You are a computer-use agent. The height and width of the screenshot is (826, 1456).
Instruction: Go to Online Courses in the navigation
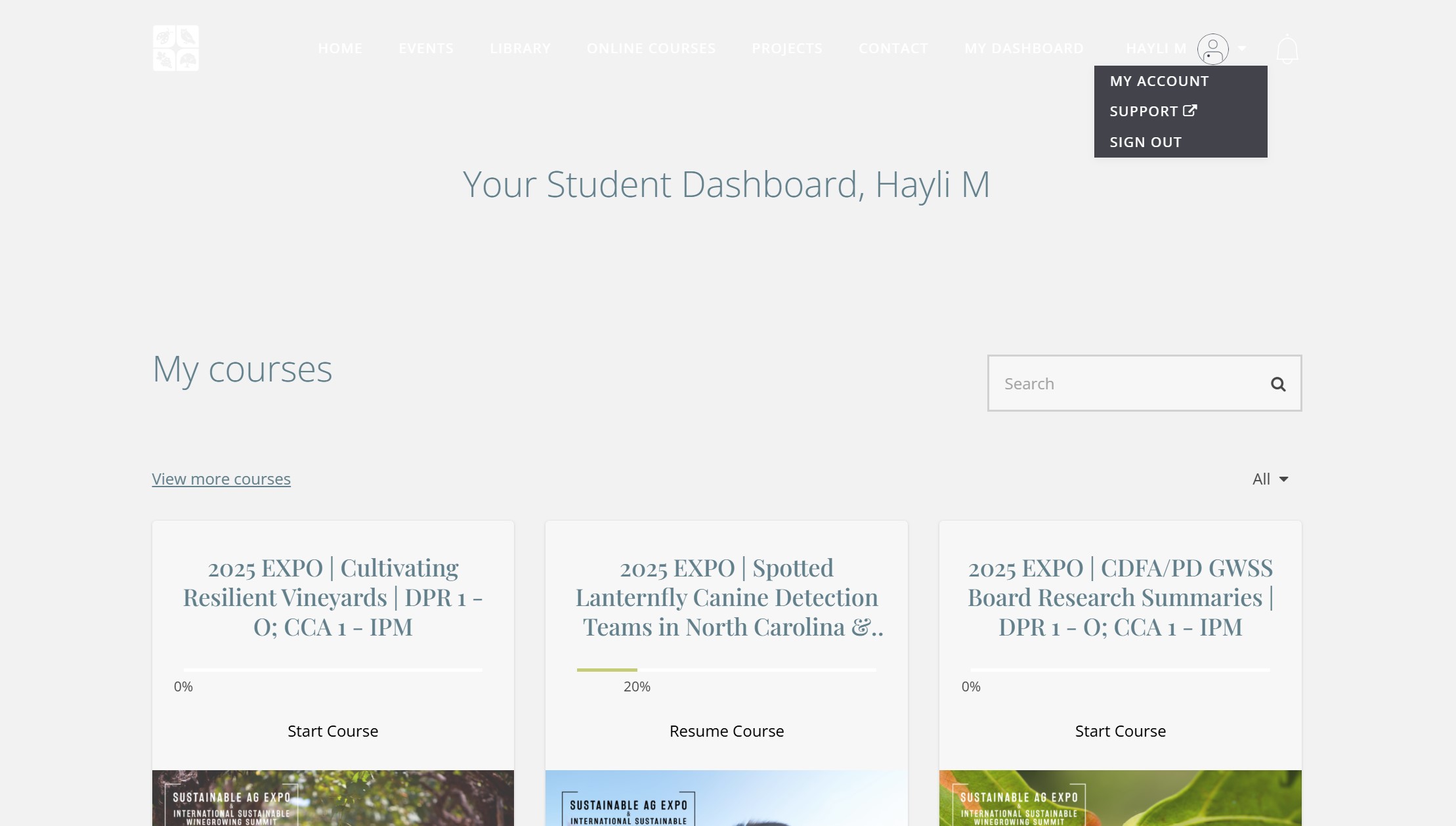[651, 49]
